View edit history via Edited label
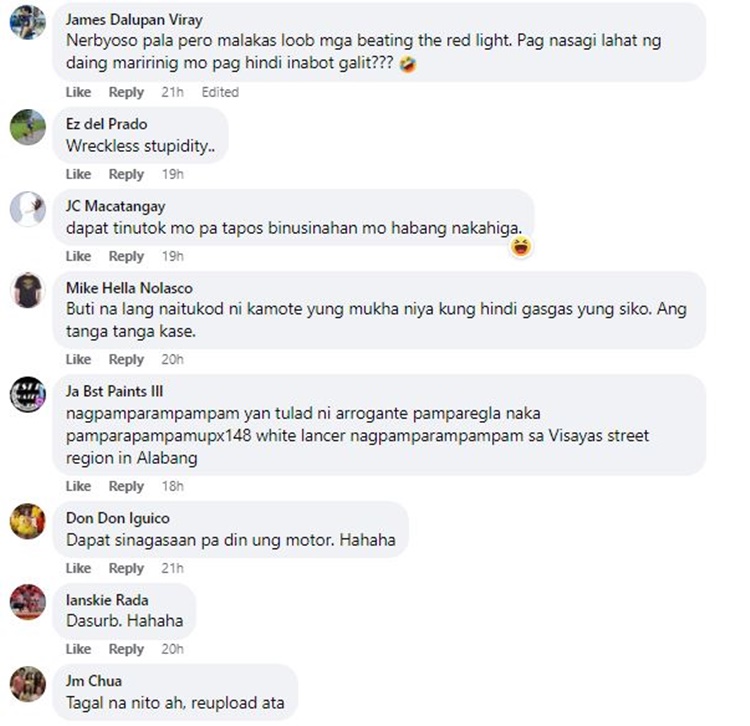 (220, 92)
